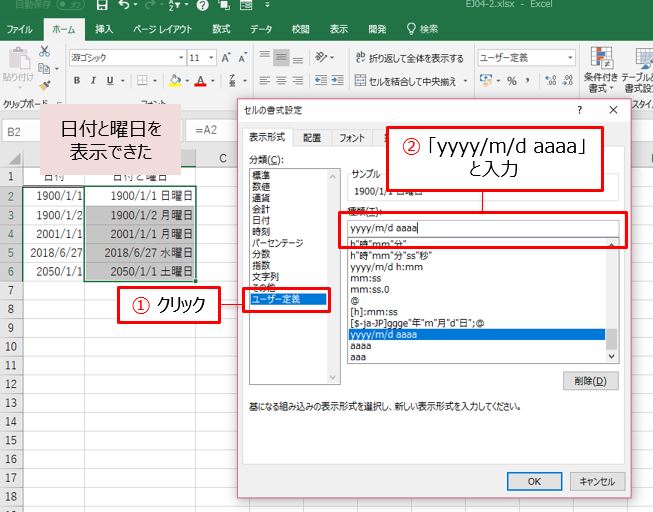
Task: Select 標準 in the category list
Action: click(x=261, y=175)
